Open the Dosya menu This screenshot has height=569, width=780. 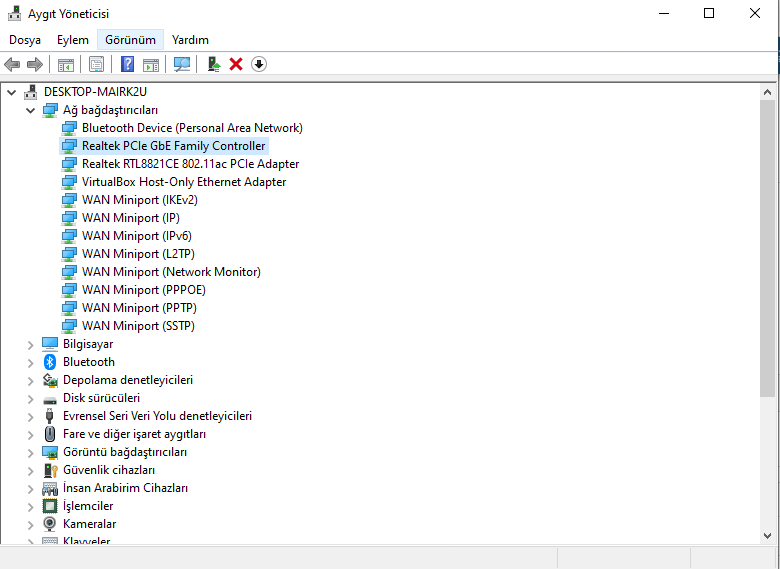(x=25, y=40)
